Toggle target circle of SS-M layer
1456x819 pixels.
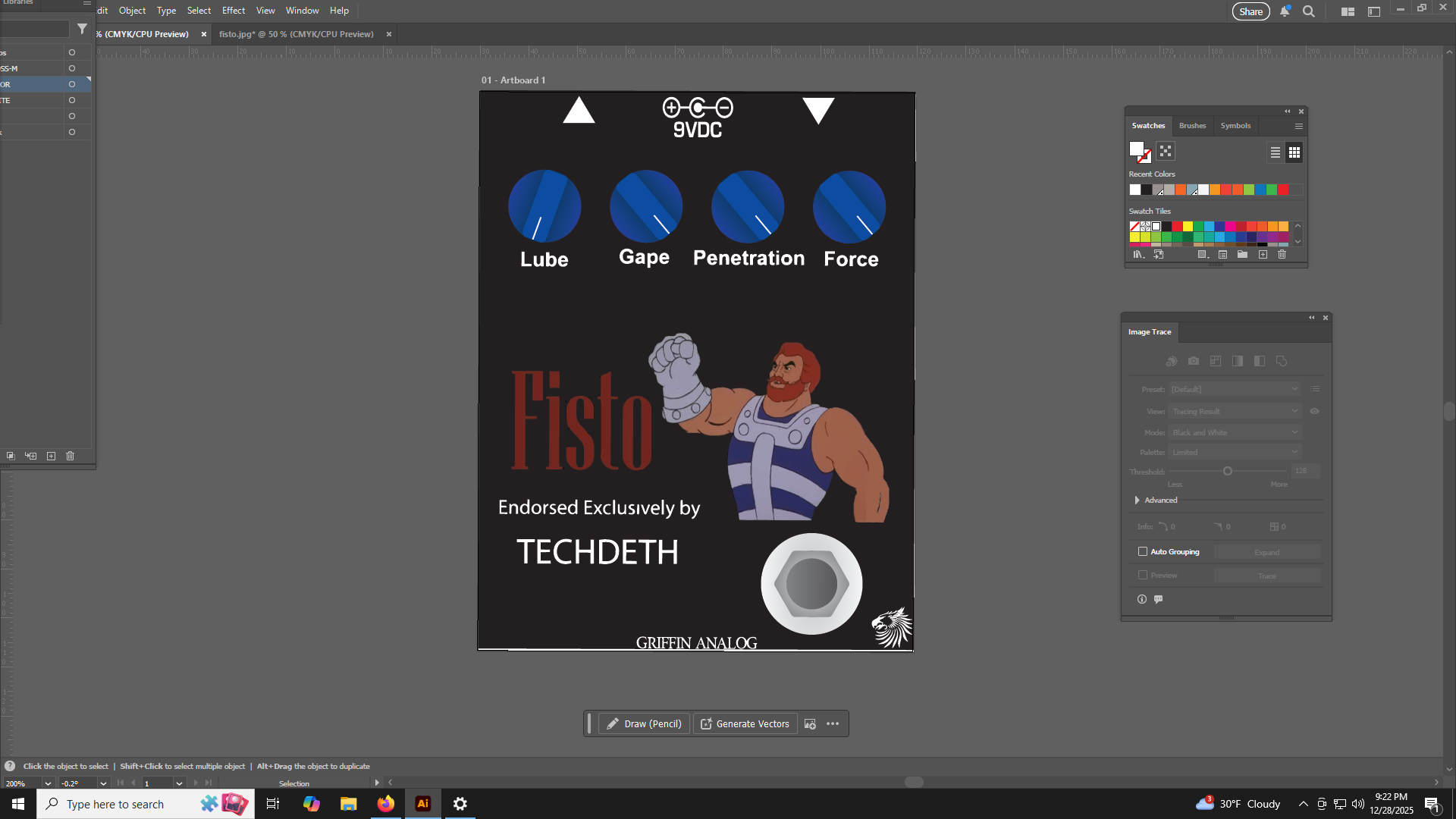pos(72,68)
